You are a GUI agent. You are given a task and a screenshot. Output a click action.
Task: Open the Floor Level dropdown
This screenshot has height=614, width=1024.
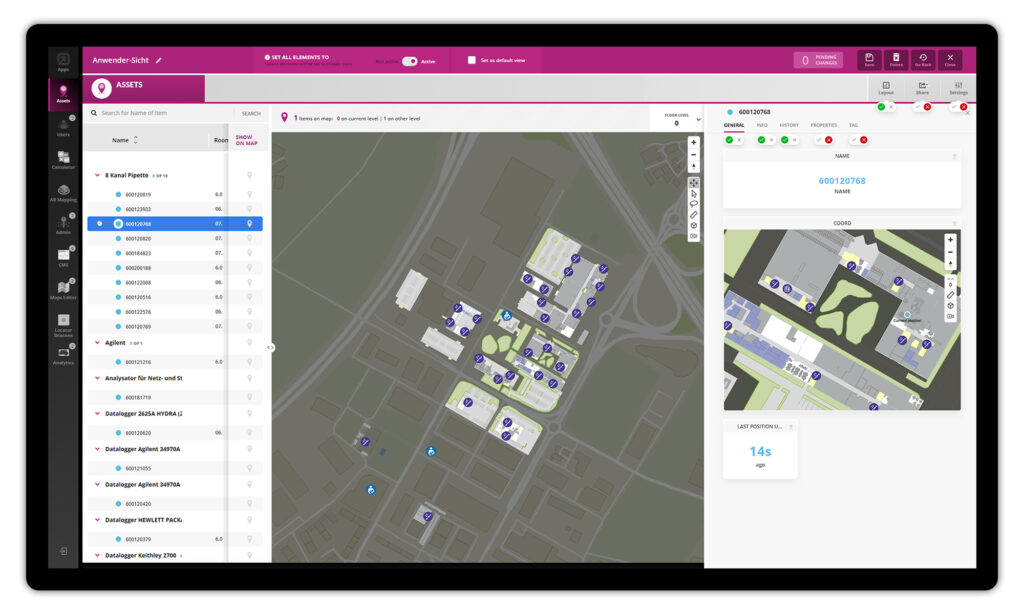click(x=698, y=120)
